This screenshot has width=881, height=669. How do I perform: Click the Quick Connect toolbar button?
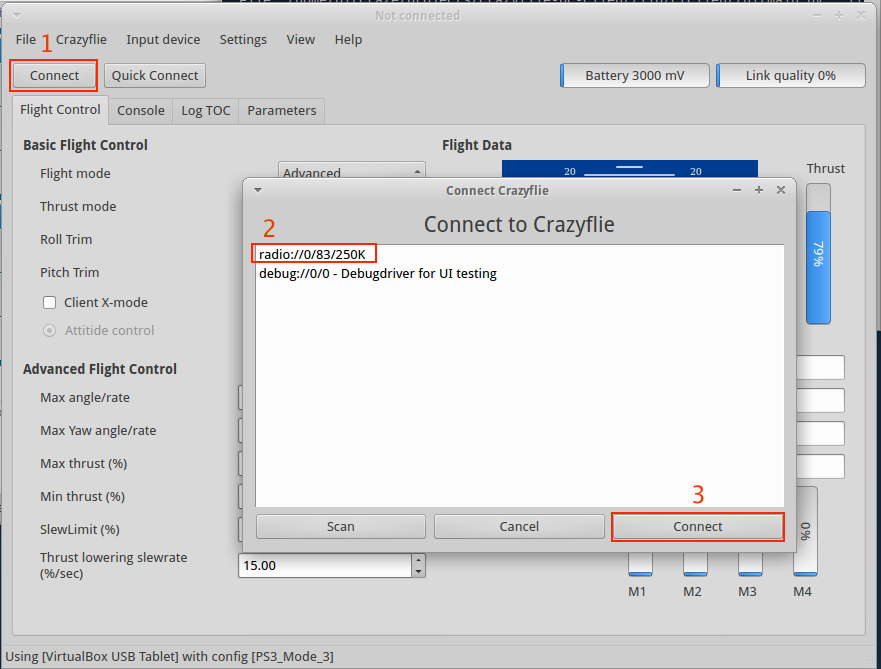(x=155, y=76)
